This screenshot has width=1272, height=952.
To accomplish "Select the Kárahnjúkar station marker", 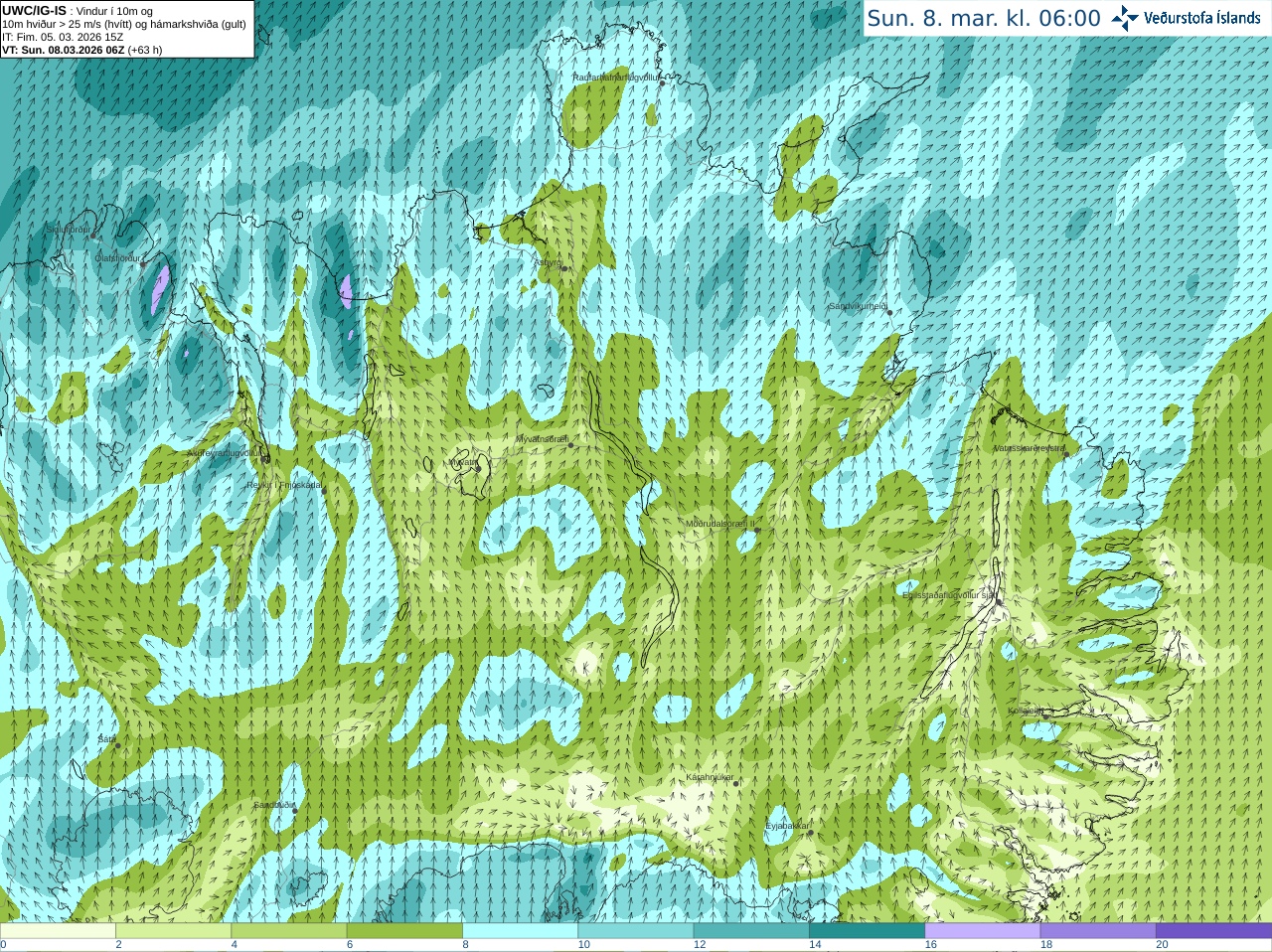I will tap(735, 783).
